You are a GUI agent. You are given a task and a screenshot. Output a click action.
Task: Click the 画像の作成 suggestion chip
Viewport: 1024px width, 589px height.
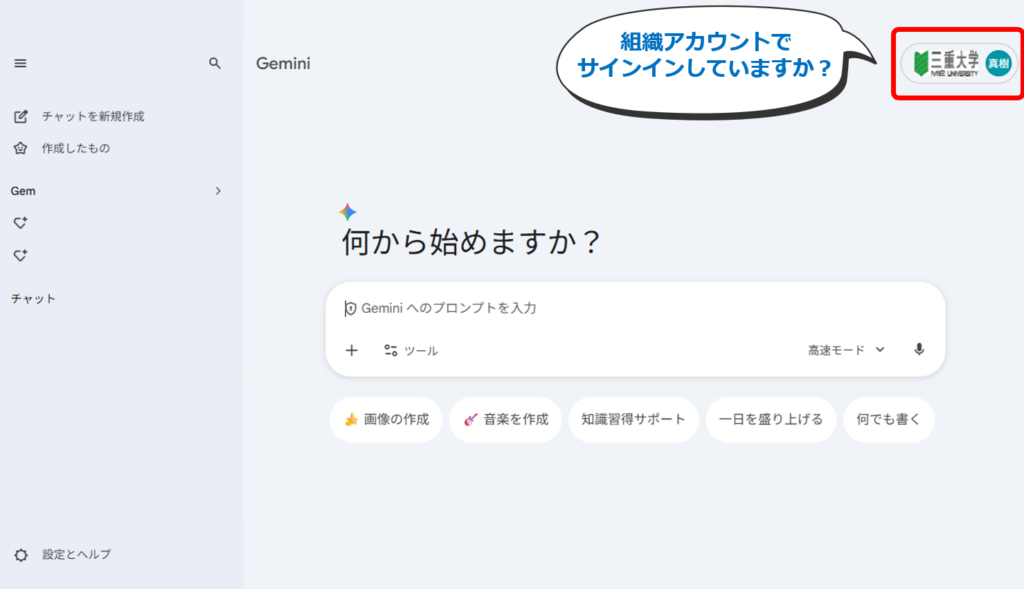pos(386,419)
